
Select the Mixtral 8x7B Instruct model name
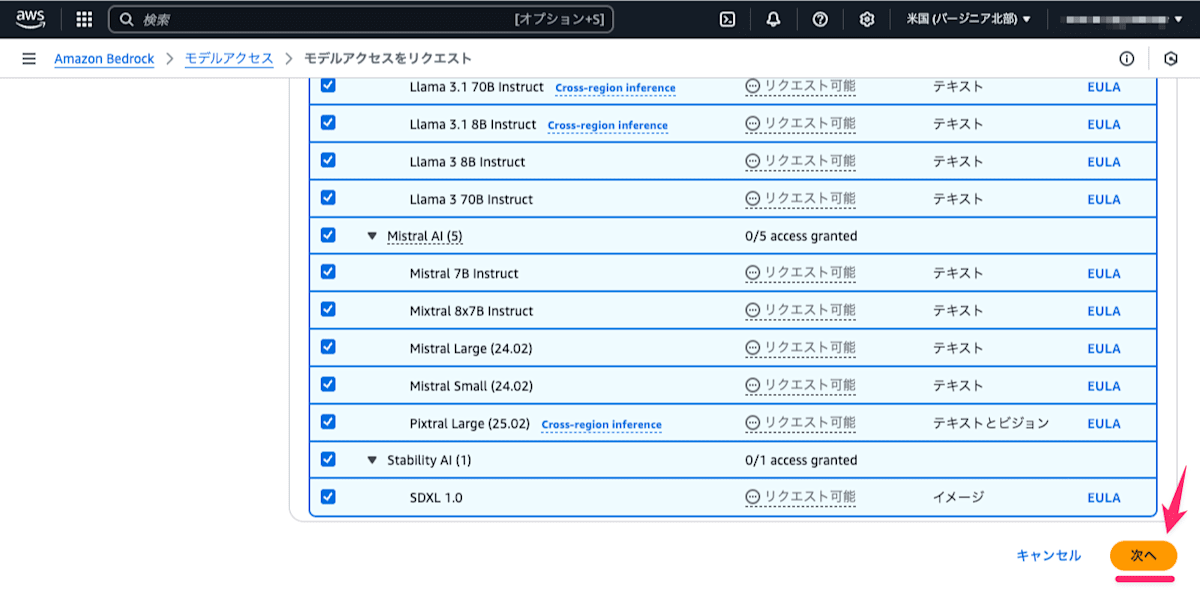pyautogui.click(x=471, y=311)
